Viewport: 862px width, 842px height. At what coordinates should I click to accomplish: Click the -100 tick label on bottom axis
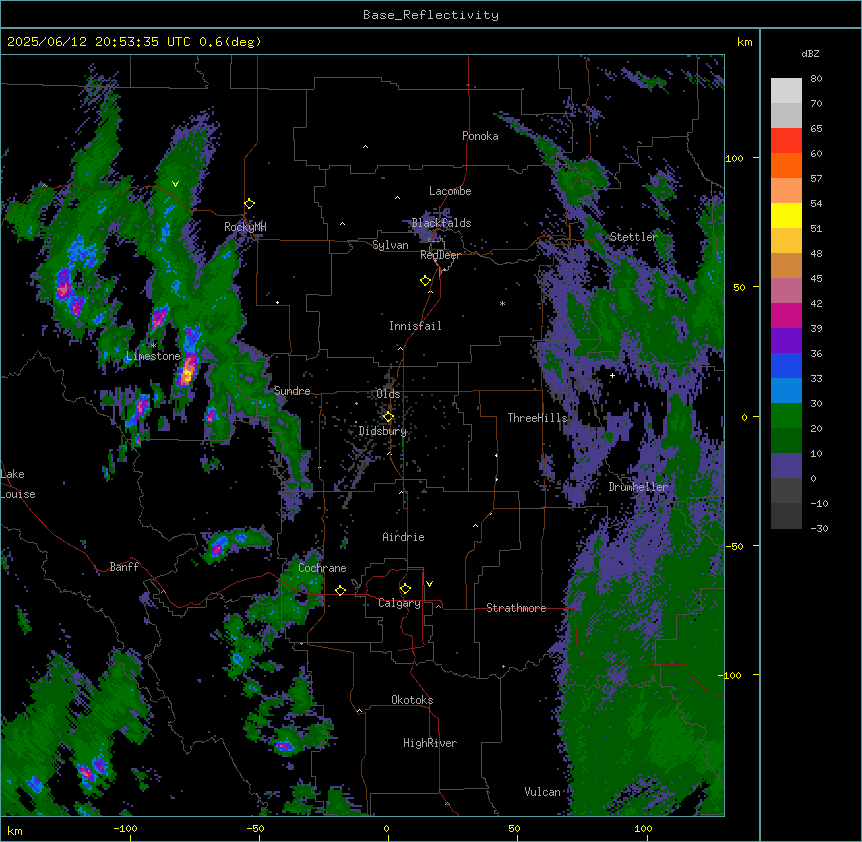pyautogui.click(x=125, y=828)
